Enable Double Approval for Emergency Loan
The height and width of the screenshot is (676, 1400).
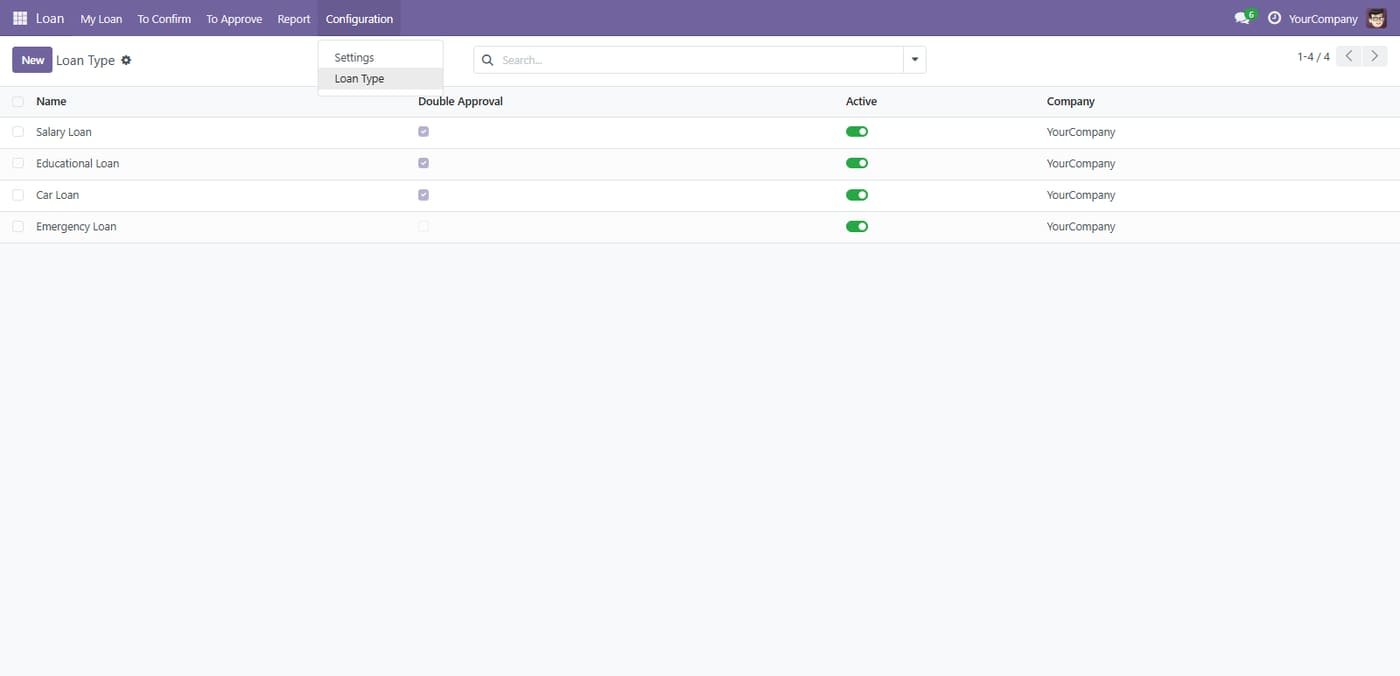pos(424,227)
